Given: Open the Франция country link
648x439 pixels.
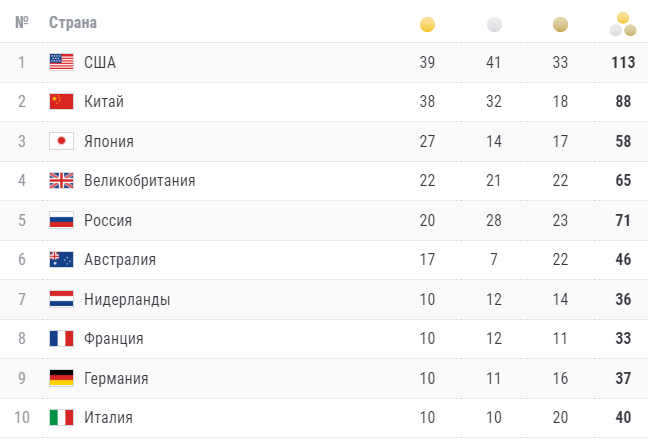Looking at the screenshot, I should pos(113,339).
